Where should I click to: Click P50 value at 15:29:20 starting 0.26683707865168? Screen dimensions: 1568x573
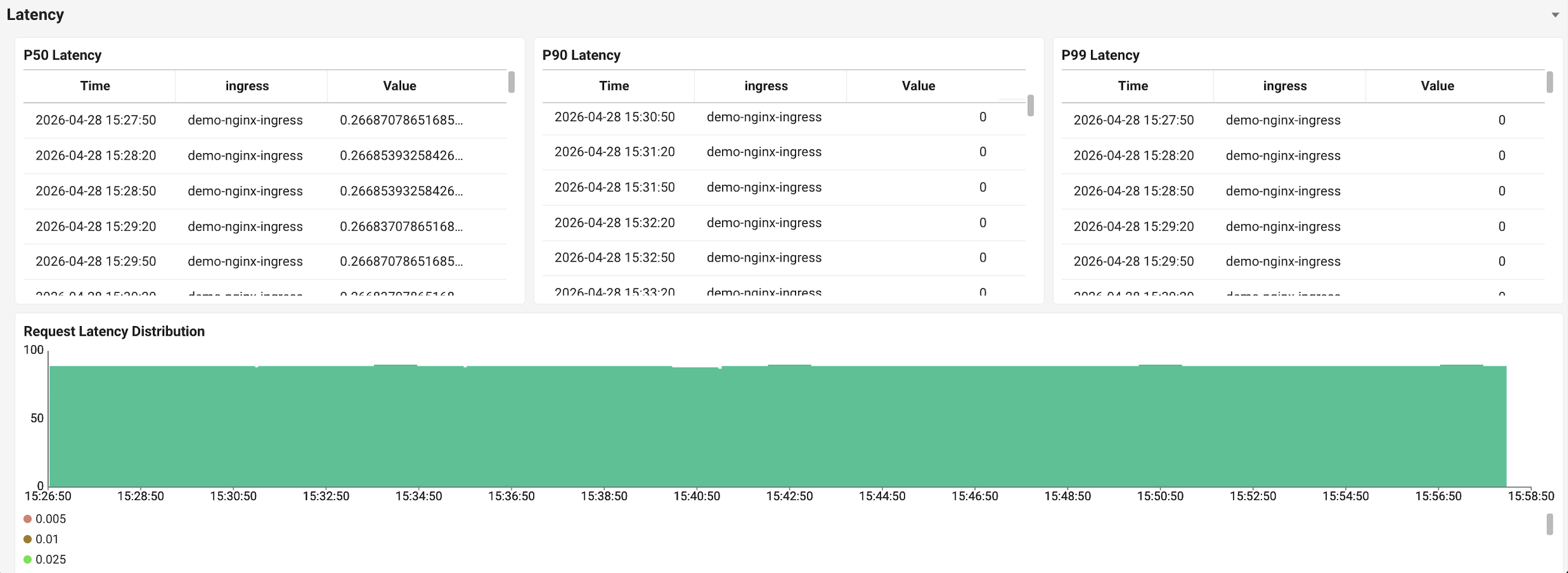402,227
